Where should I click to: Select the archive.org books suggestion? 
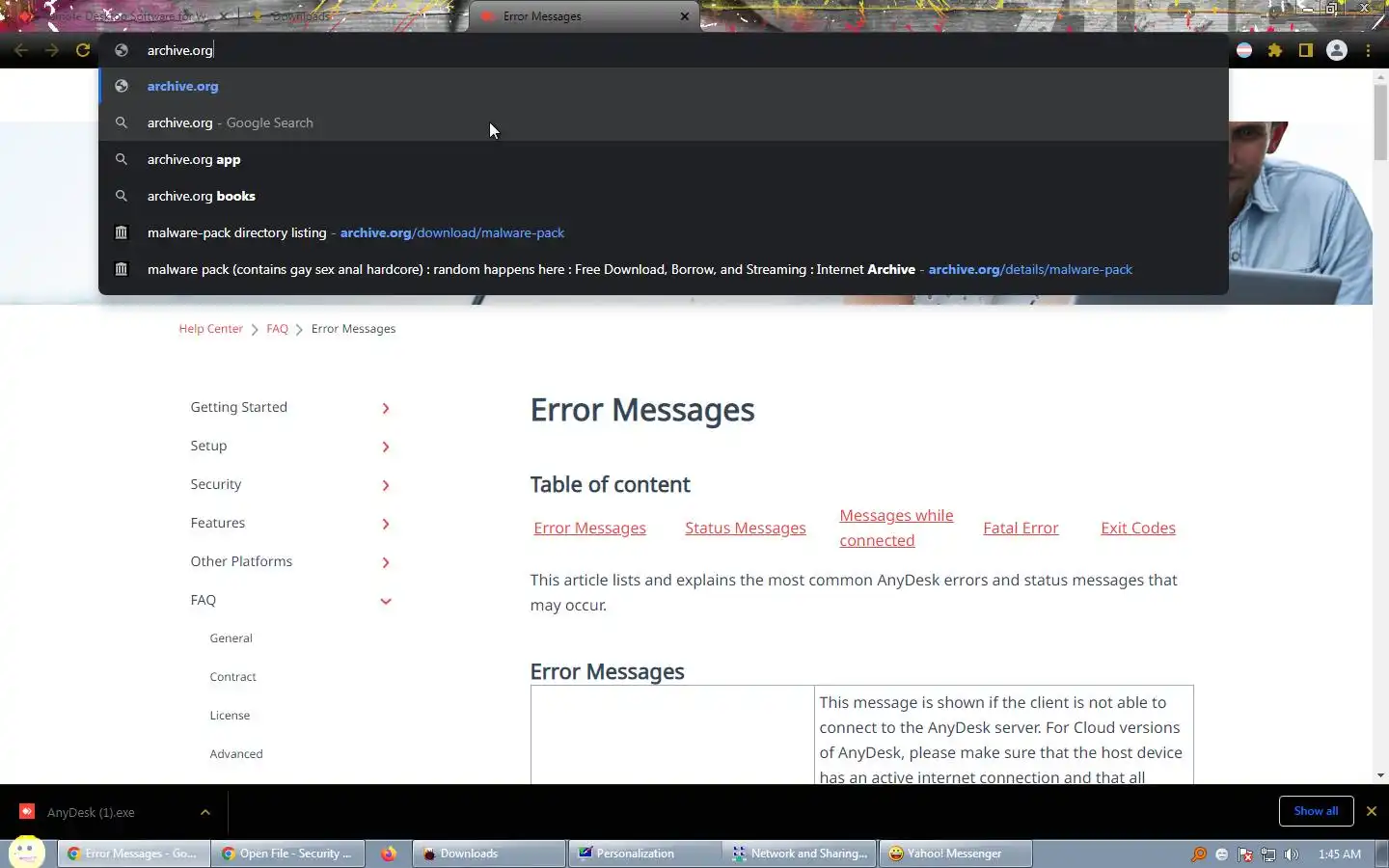click(x=664, y=196)
